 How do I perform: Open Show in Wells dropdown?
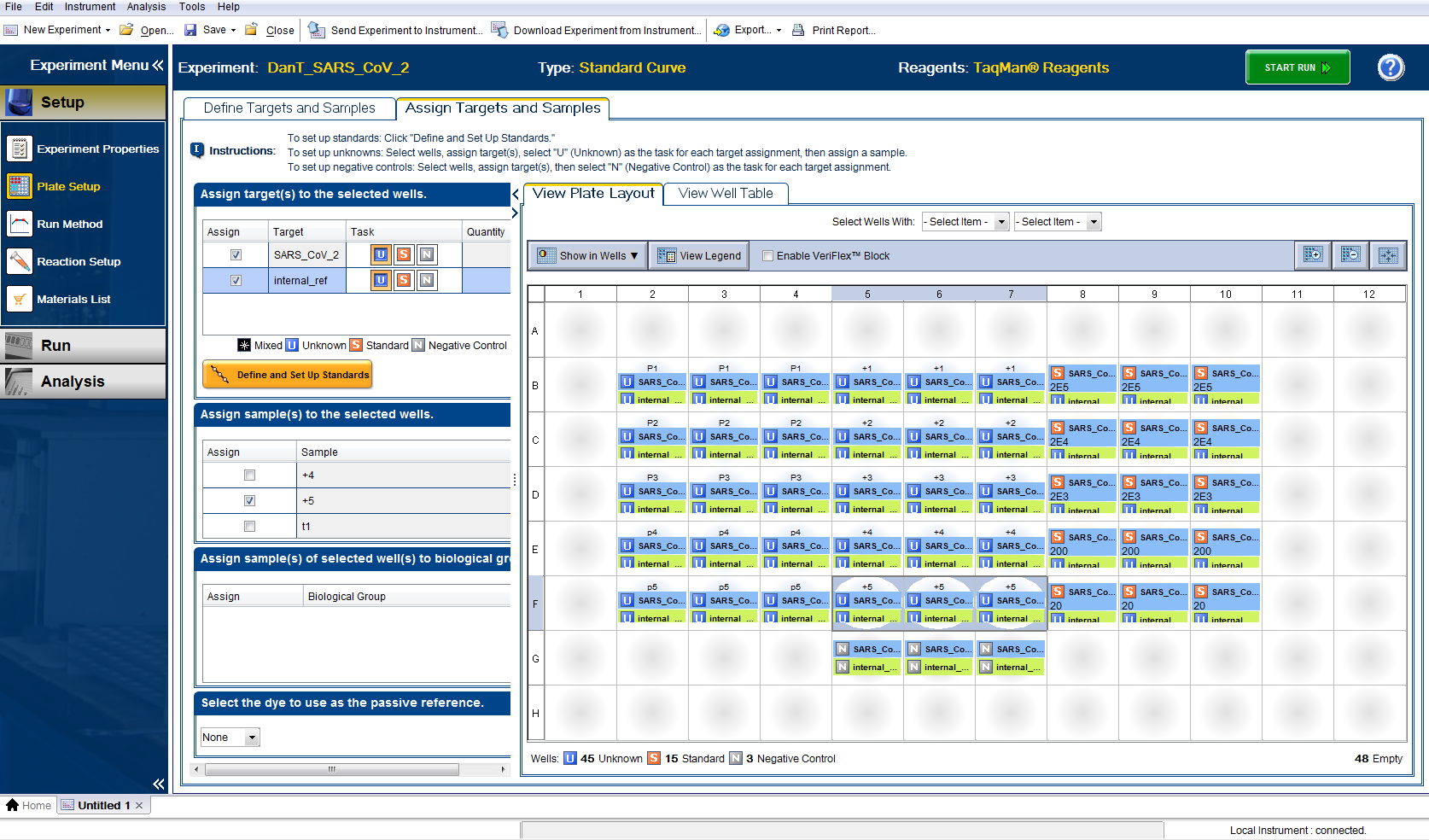588,255
